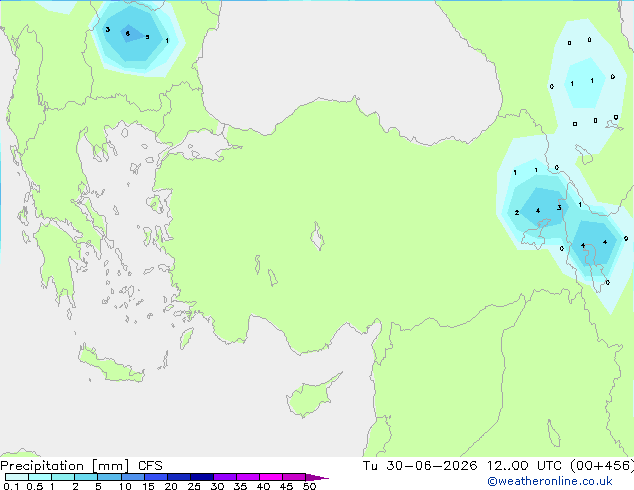Click the "35" legend label

[x=241, y=486]
